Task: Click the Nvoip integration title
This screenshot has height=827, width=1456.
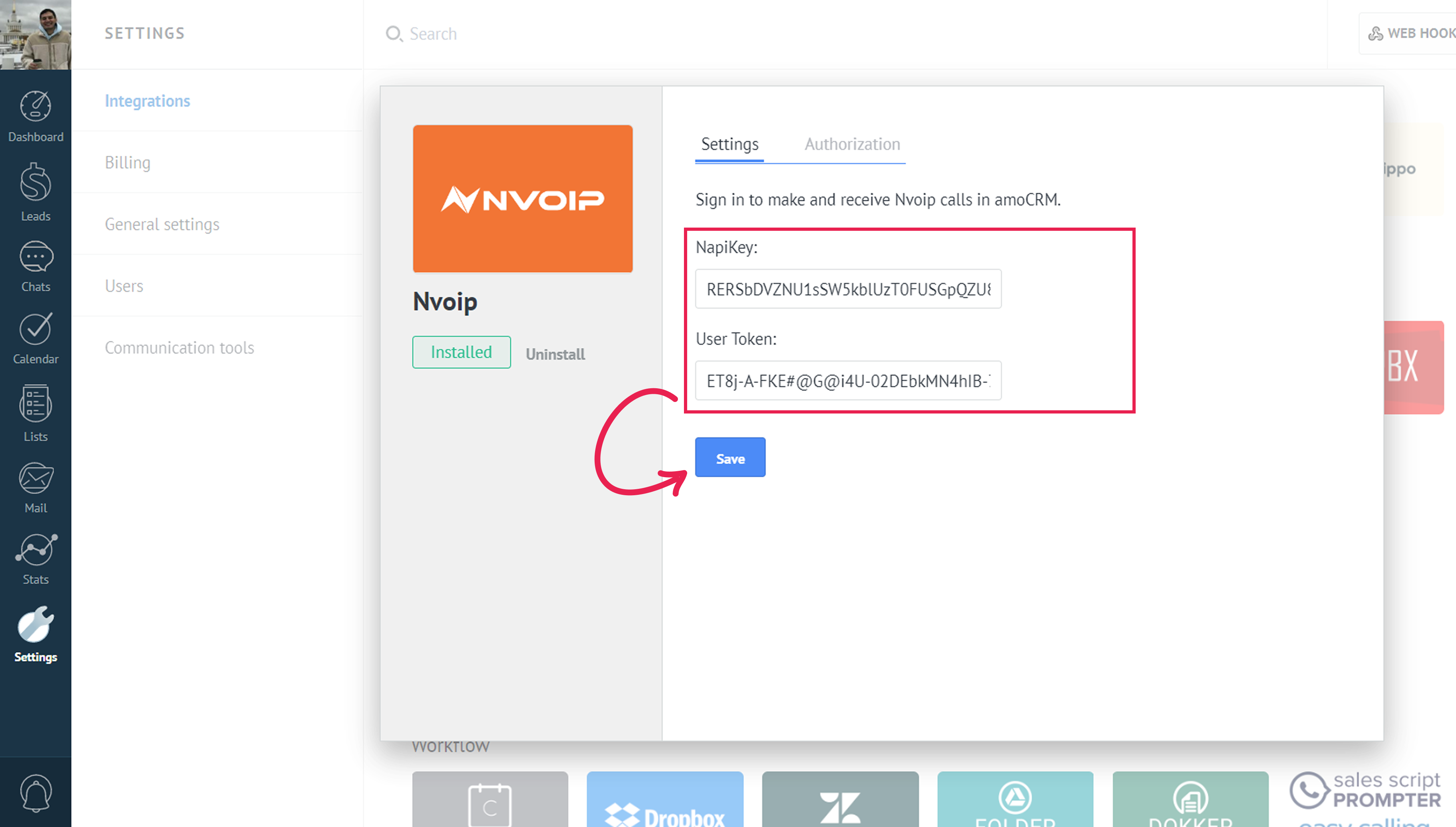Action: click(445, 302)
